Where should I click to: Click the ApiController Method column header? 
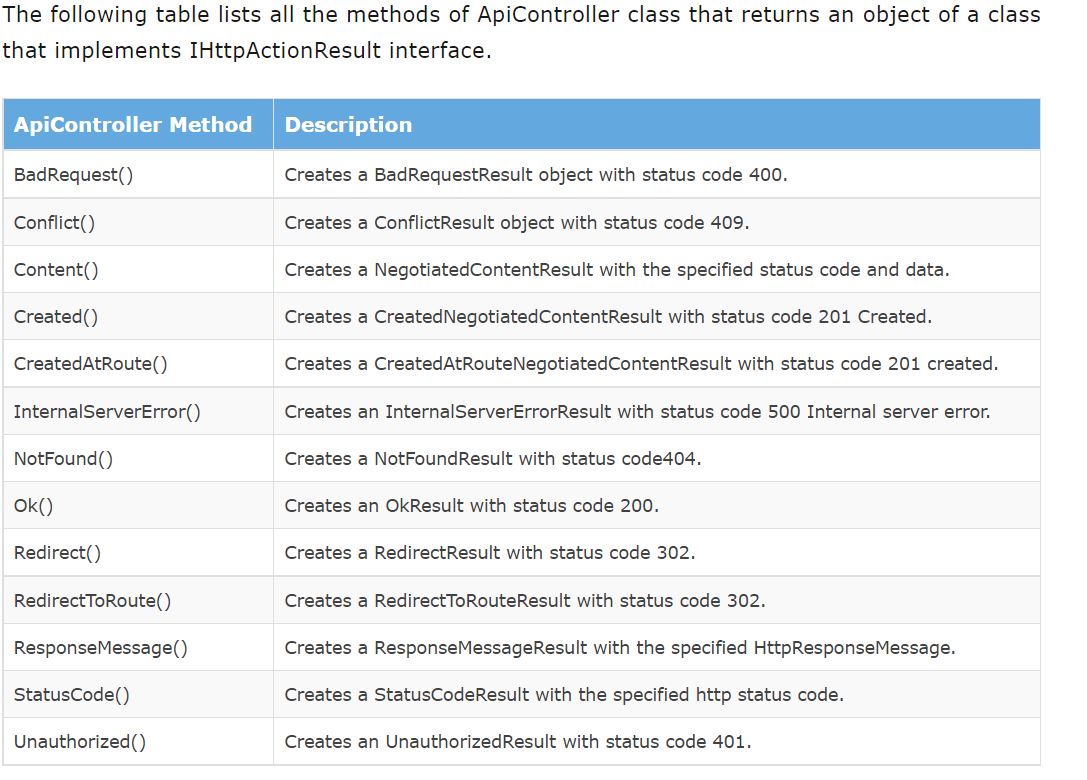click(x=133, y=125)
